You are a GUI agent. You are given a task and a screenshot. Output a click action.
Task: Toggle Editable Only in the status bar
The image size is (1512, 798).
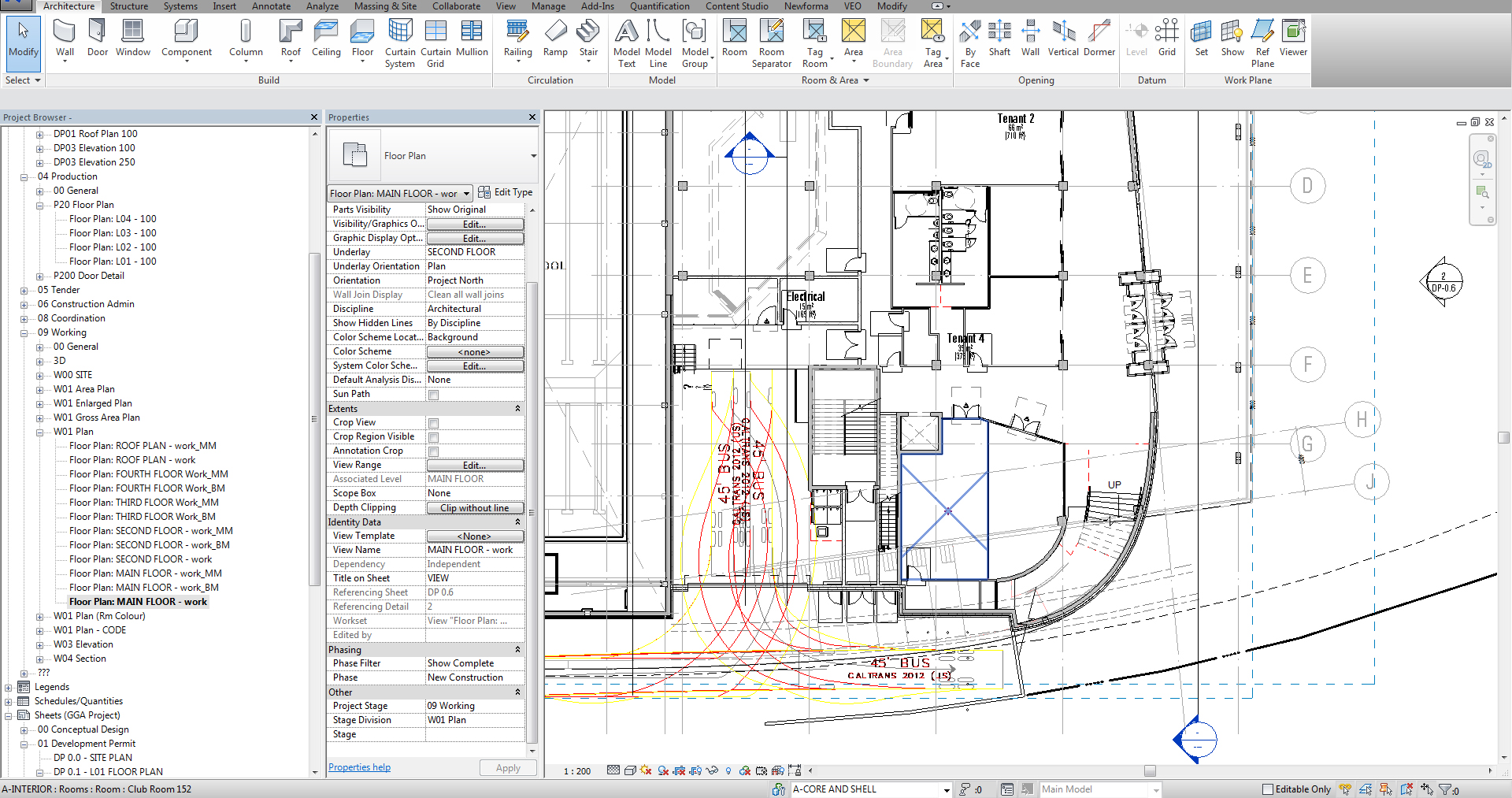(x=1269, y=789)
